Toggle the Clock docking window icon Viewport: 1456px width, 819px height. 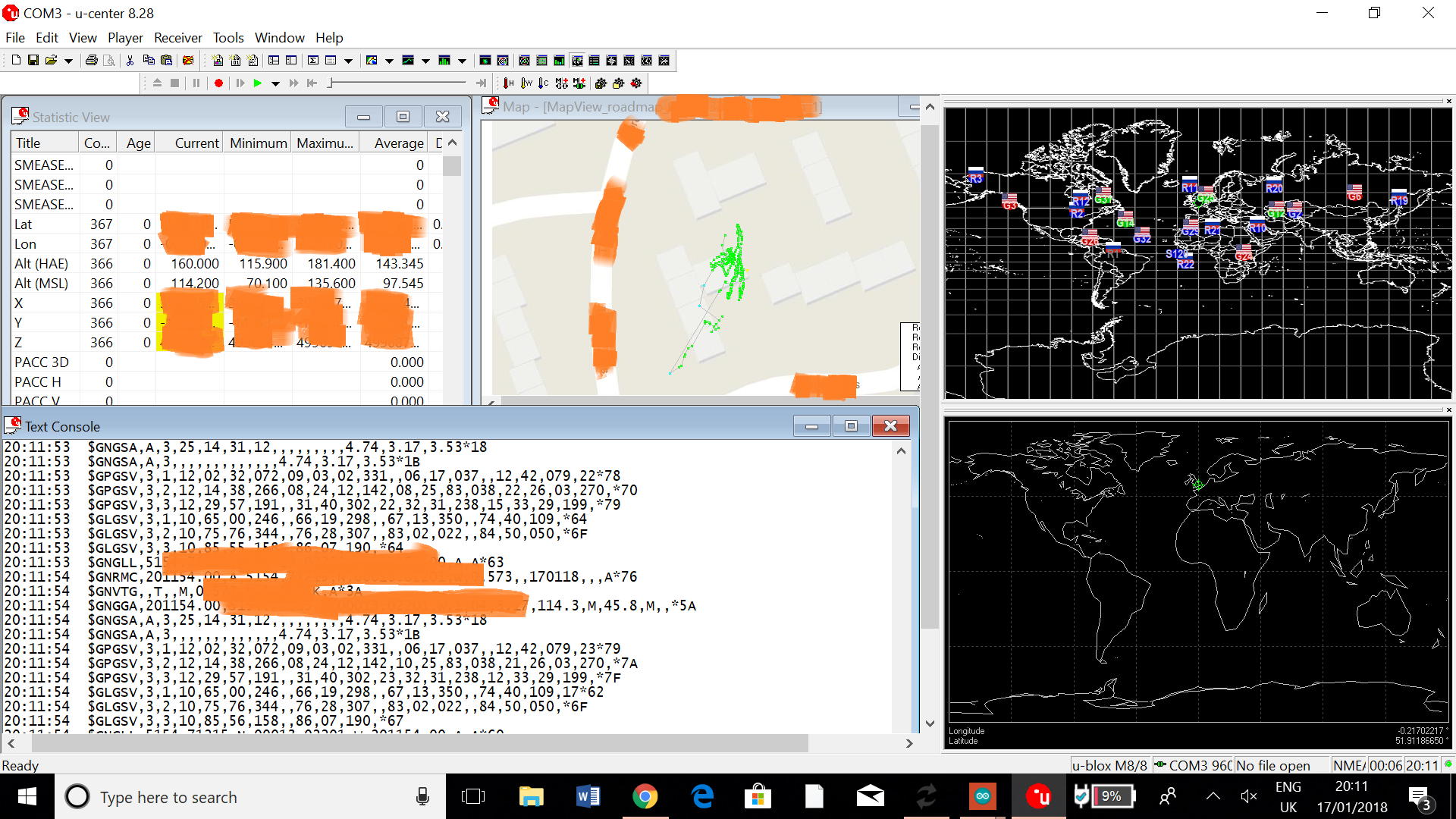click(646, 60)
